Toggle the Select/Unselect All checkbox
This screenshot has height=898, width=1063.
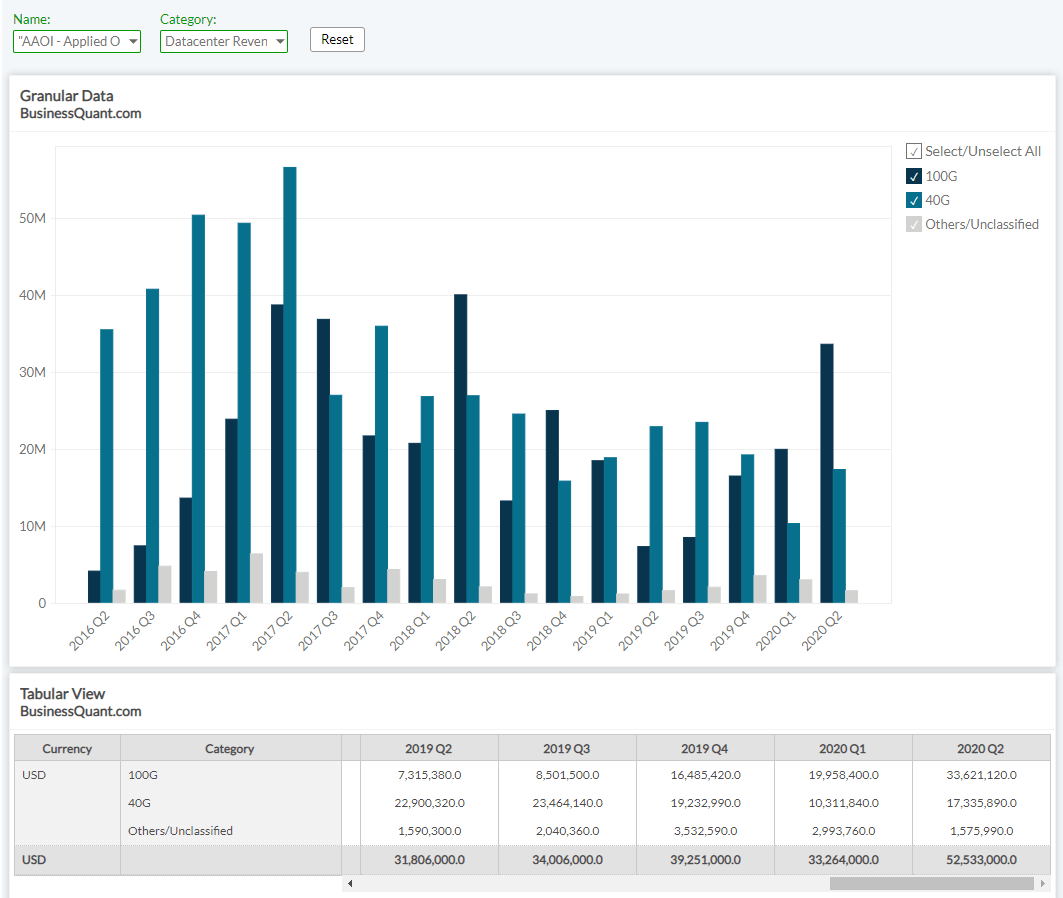point(914,151)
